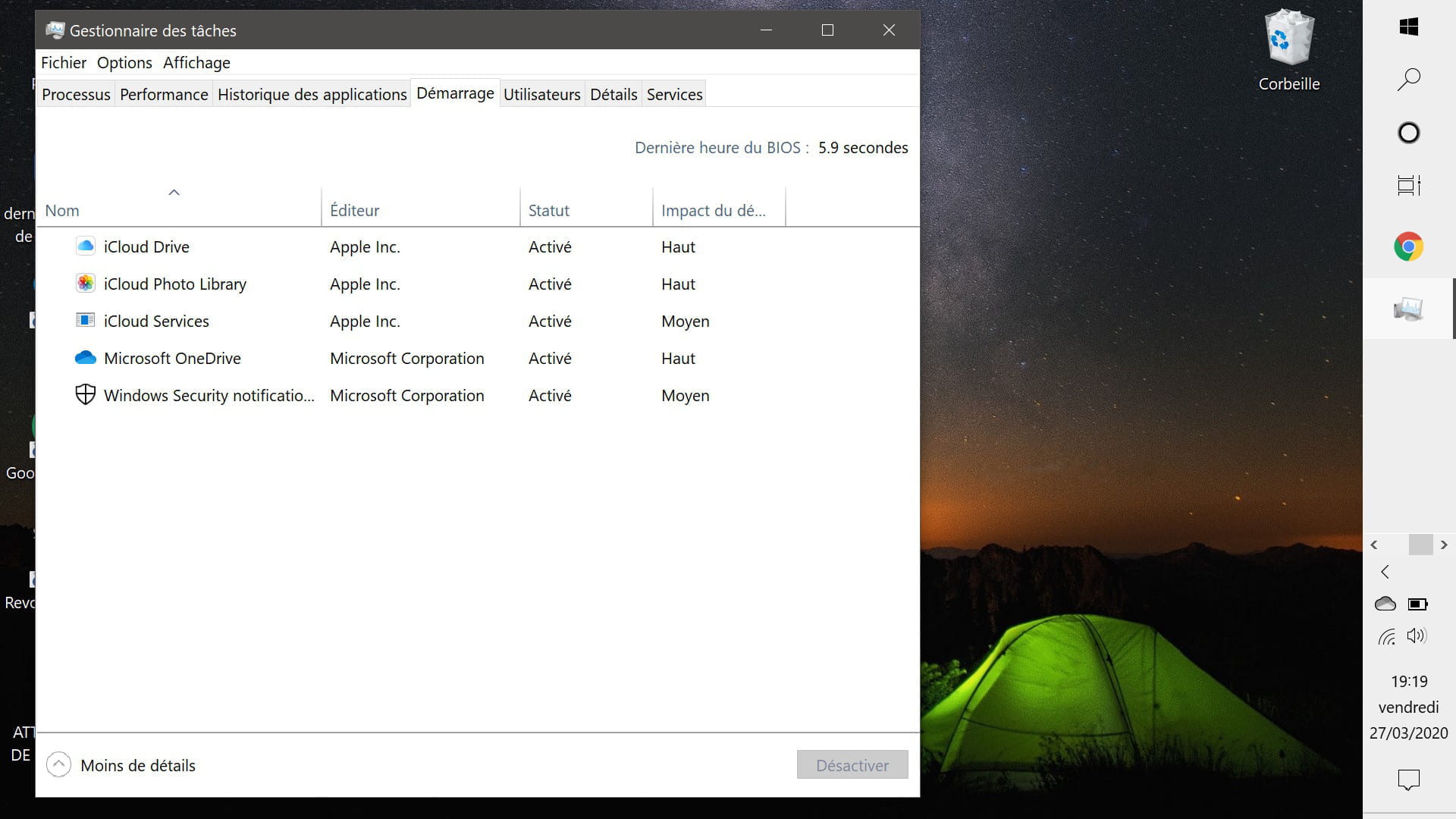Image resolution: width=1456 pixels, height=819 pixels.
Task: Open Task View on the taskbar
Action: pyautogui.click(x=1408, y=186)
